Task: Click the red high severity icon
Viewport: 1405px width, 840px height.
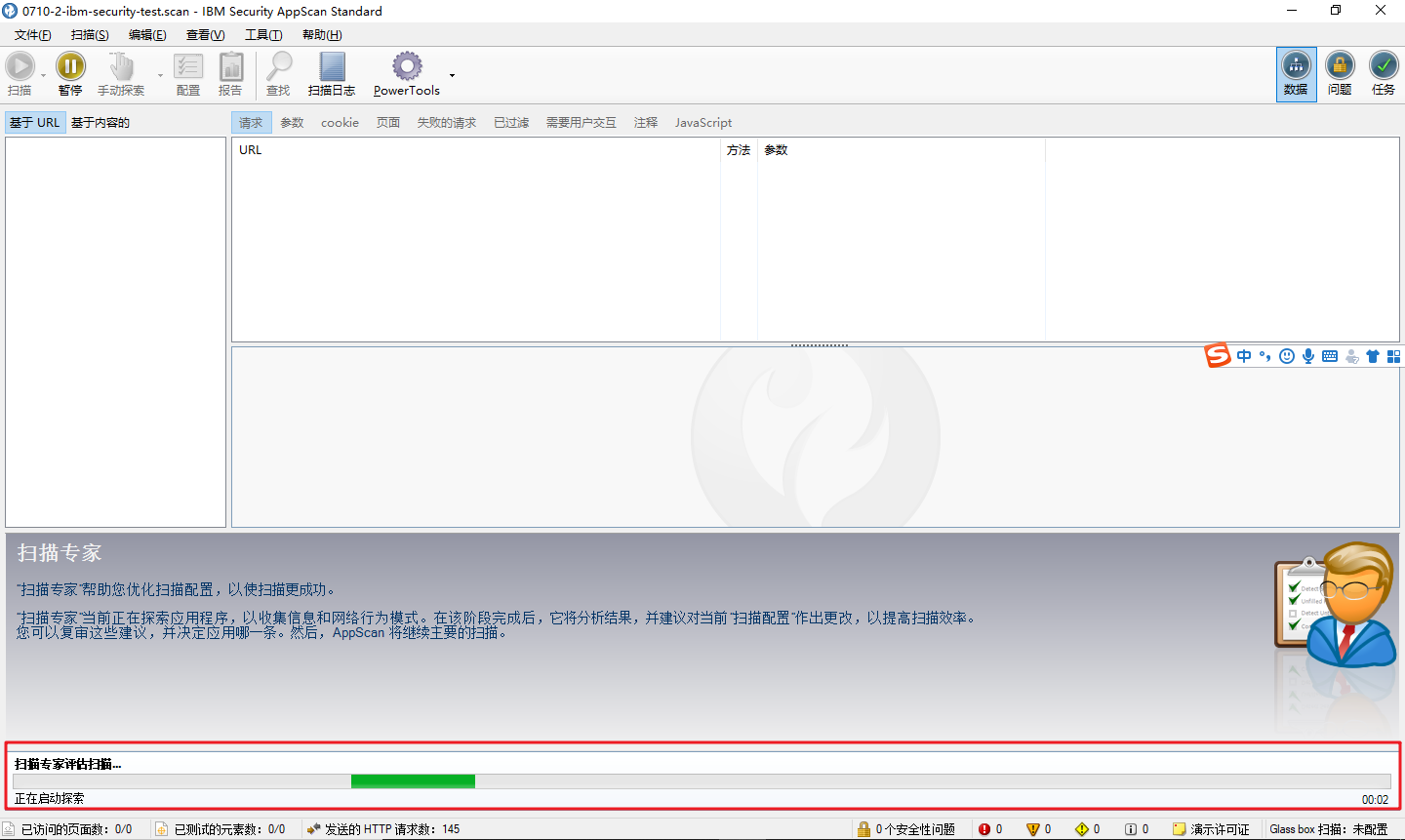Action: point(984,829)
